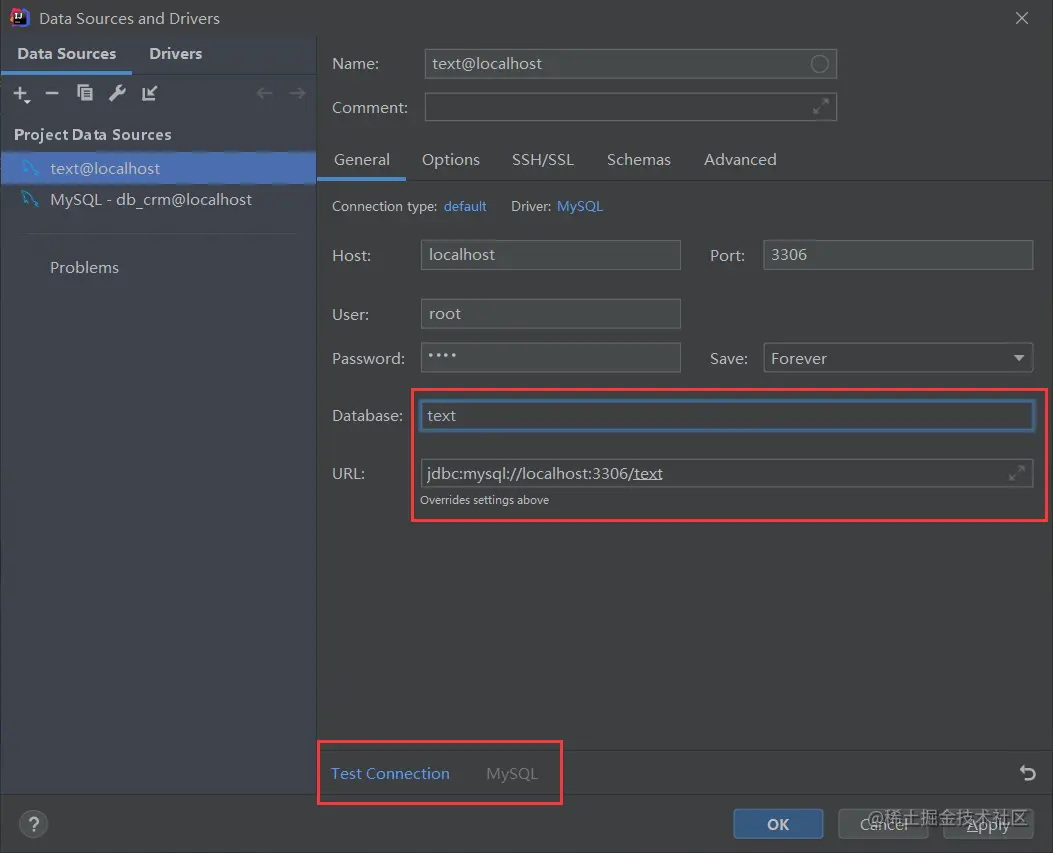
Task: Open driver settings via the wrench icon
Action: pos(117,94)
